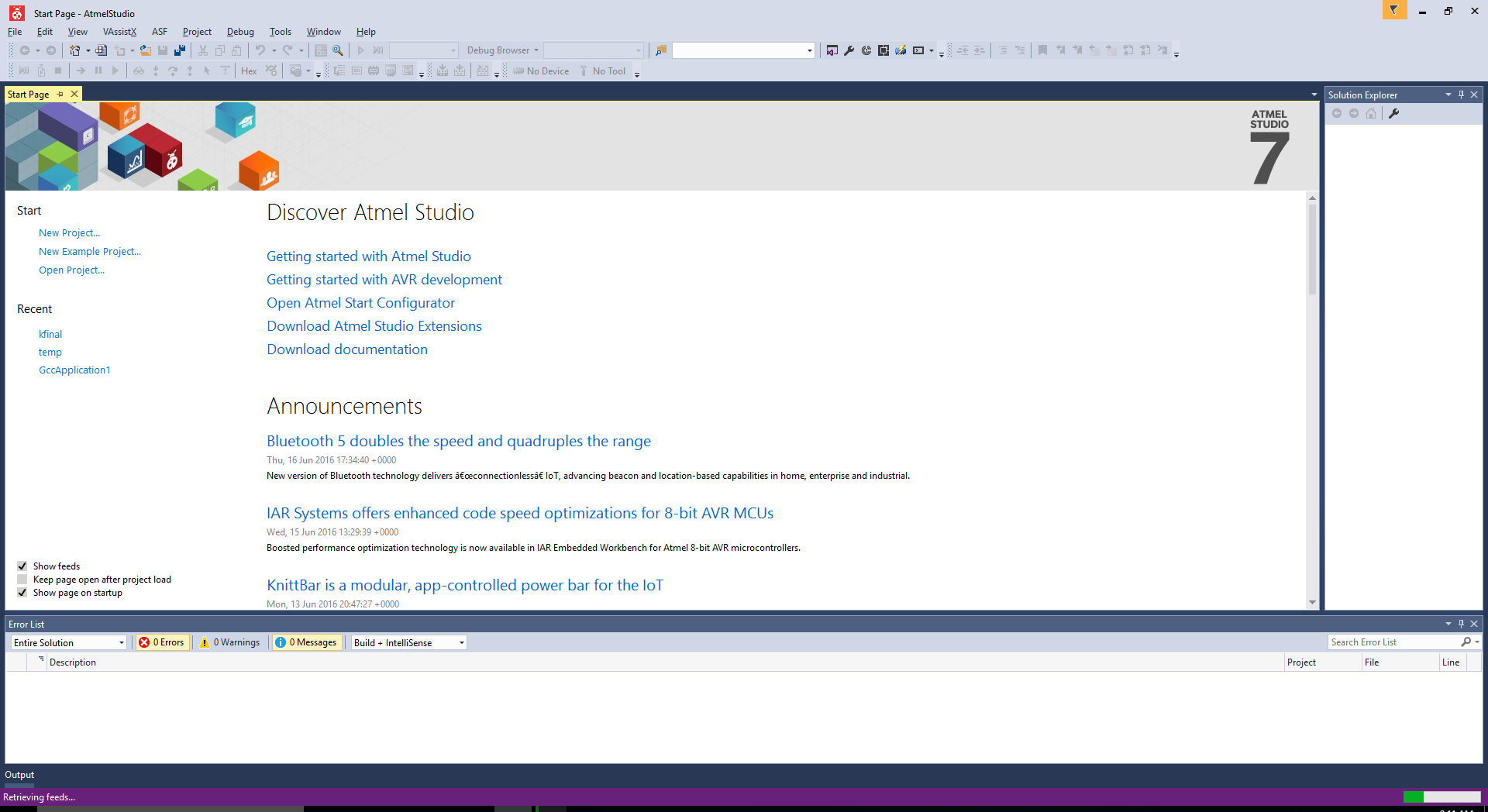Click the No Device chip indicator

541,71
